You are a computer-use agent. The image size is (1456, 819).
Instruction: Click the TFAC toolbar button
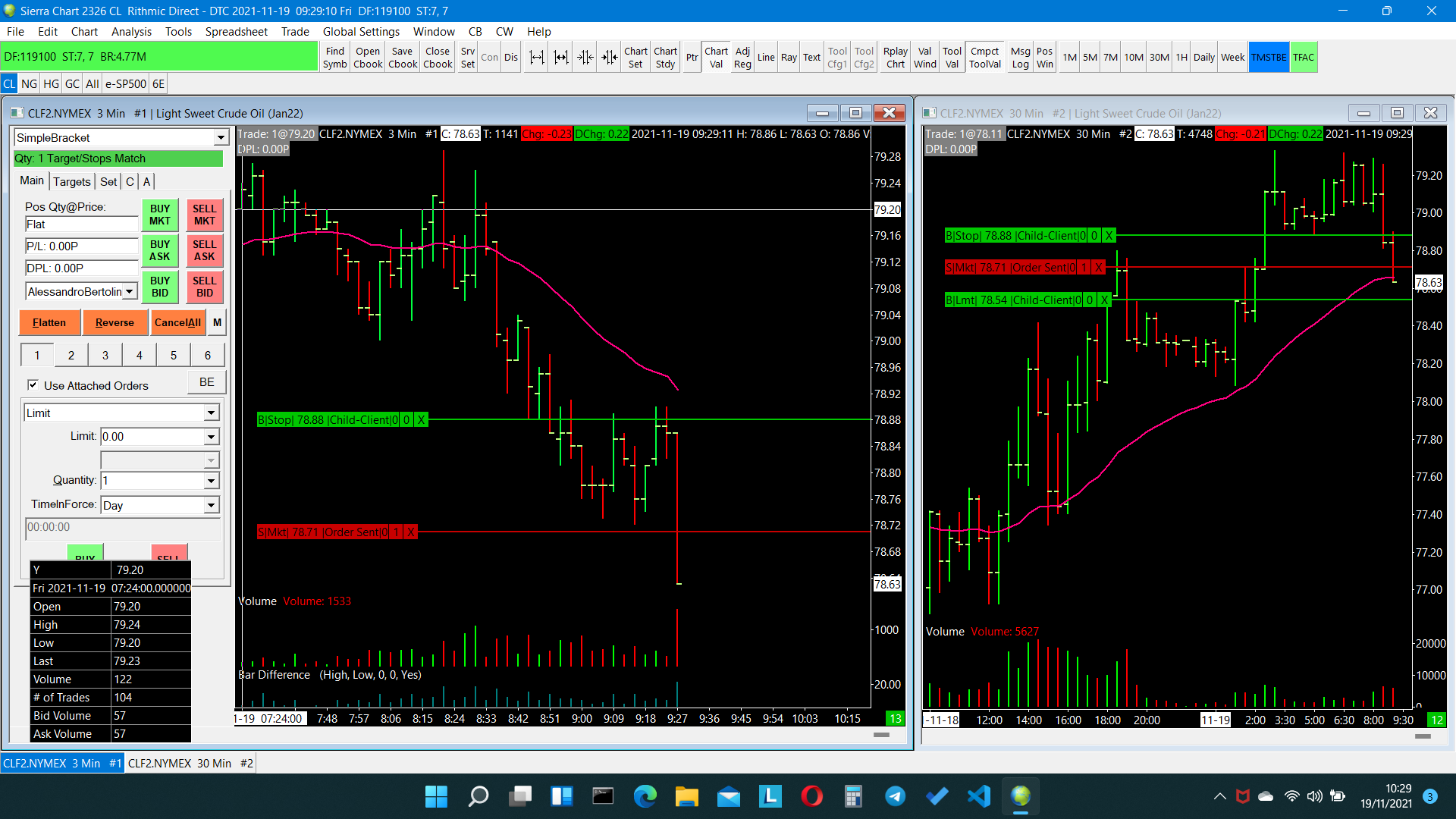(x=1304, y=58)
